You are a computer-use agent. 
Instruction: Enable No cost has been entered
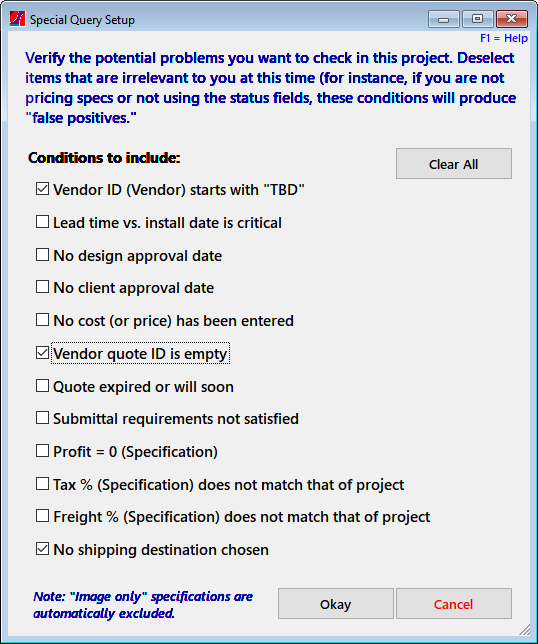42,320
